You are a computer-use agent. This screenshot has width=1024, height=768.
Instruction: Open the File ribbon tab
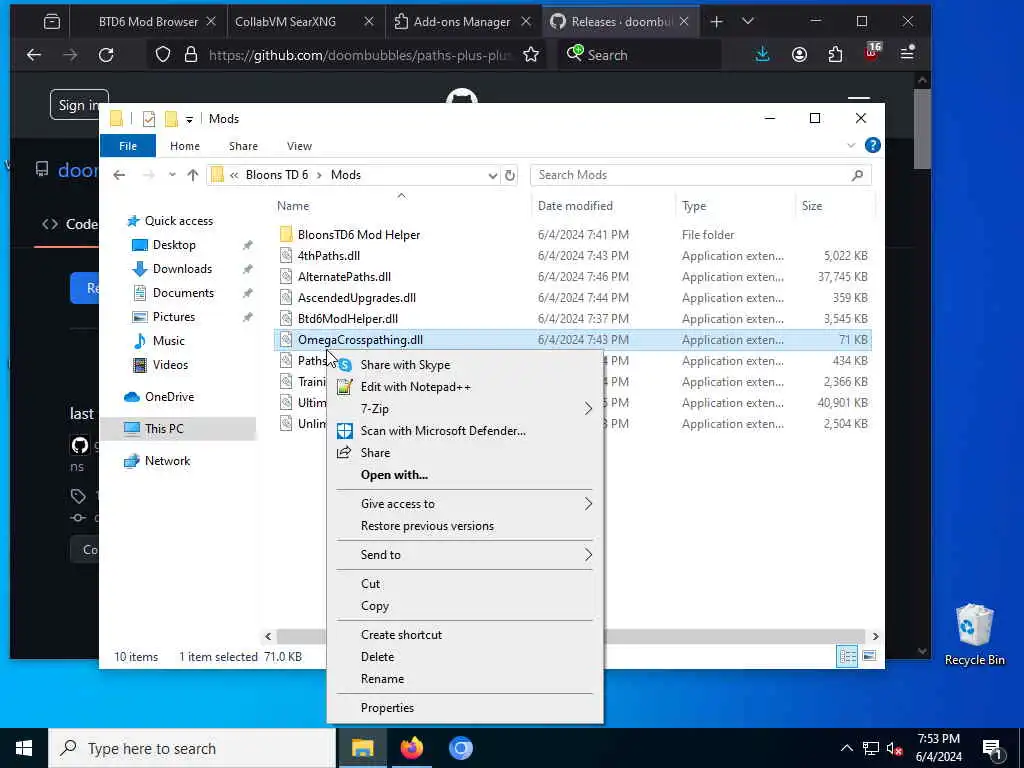(x=128, y=146)
